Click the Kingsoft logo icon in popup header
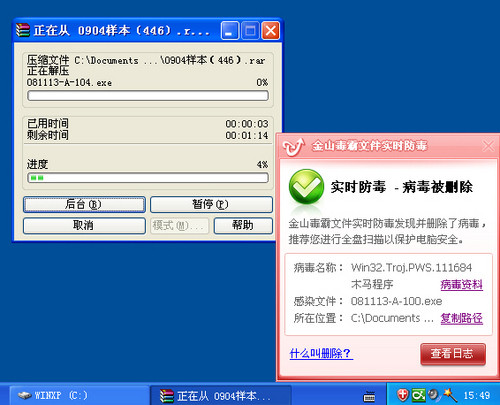500x405 pixels. (x=294, y=147)
